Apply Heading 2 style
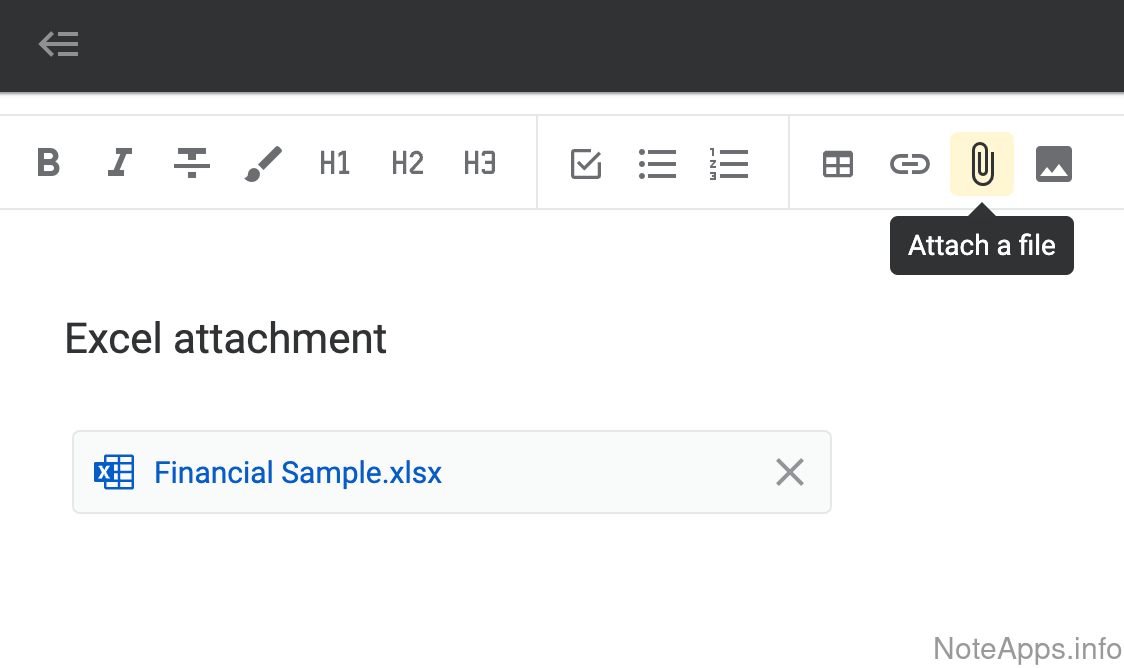Viewport: 1124px width, 668px height. [407, 163]
